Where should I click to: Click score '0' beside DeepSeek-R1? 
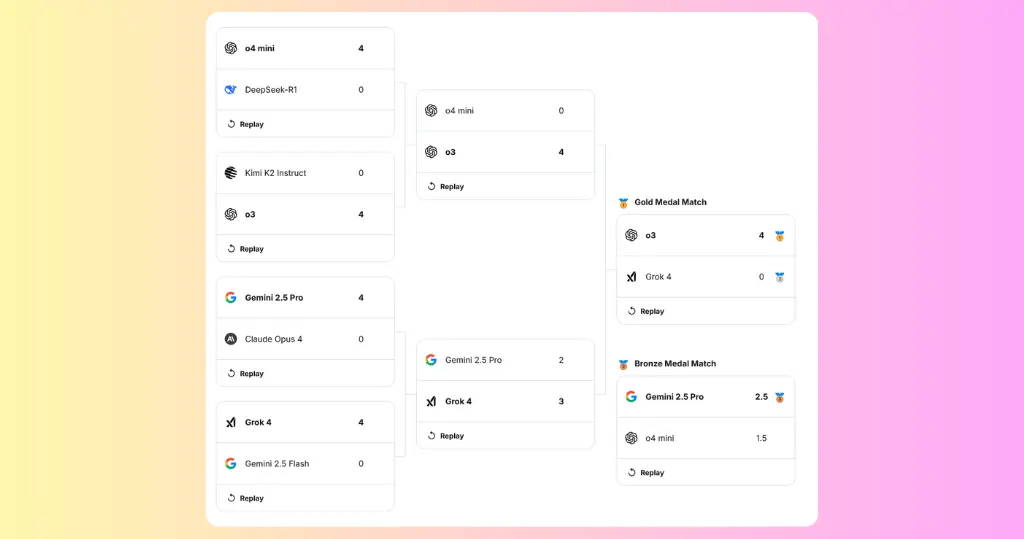[360, 90]
